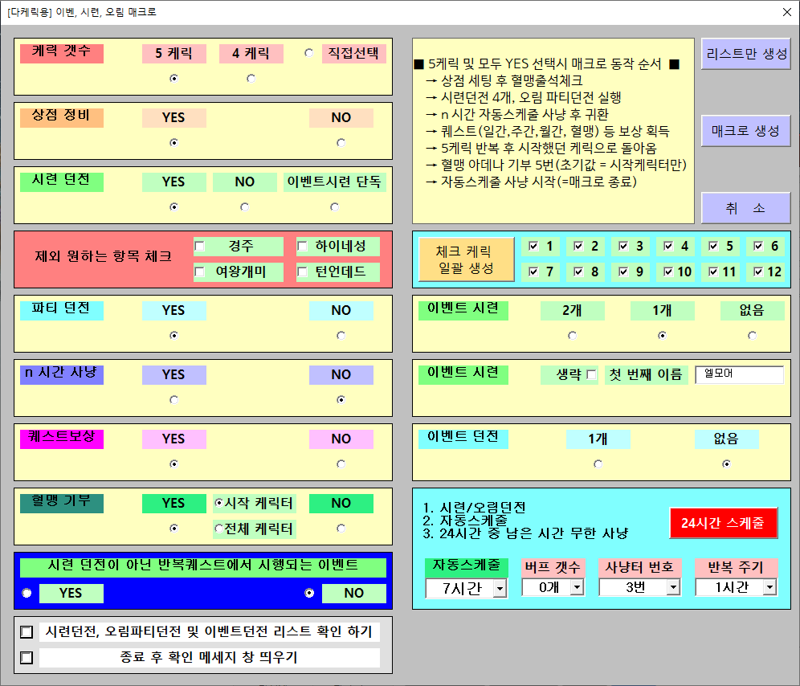Uncheck character 6 checkbox
800x686 pixels.
tap(758, 246)
